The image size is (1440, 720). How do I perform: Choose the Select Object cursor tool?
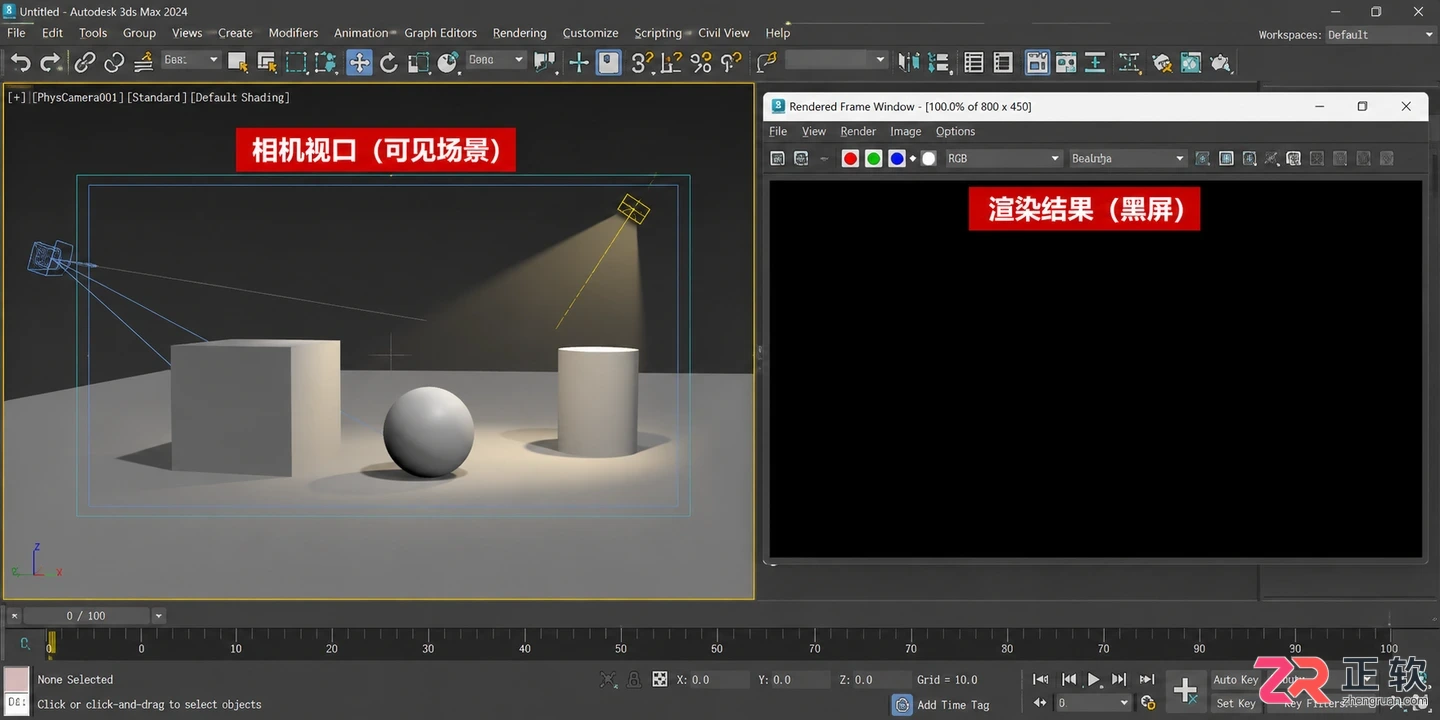point(238,62)
